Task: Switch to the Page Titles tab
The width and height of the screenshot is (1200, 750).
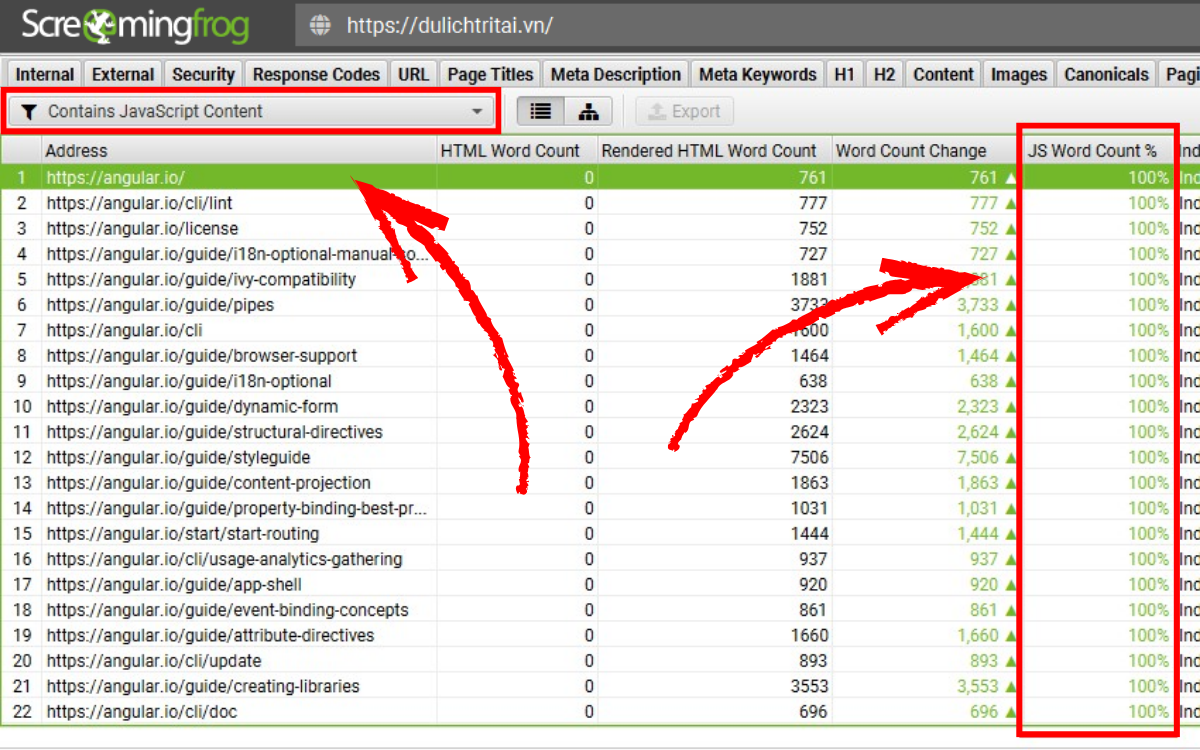Action: coord(491,74)
